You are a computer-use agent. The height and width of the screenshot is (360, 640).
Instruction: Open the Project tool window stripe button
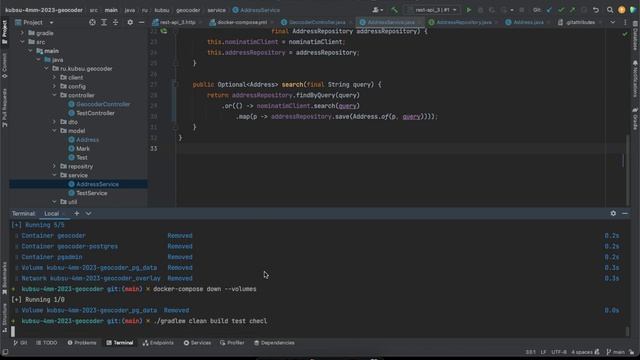(4, 32)
